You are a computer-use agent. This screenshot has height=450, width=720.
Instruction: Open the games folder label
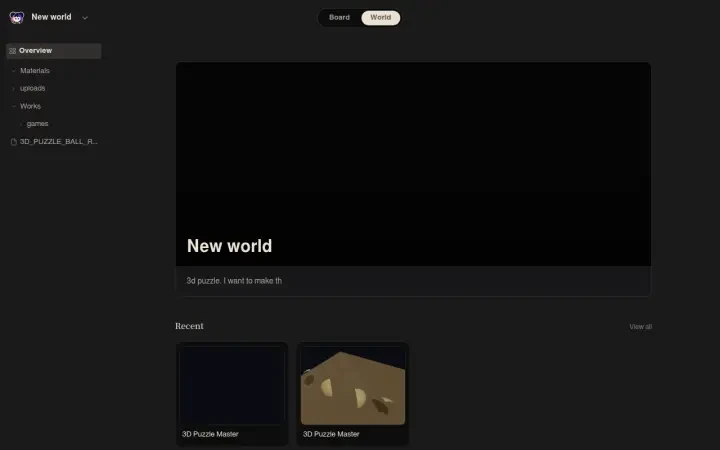[x=37, y=124]
